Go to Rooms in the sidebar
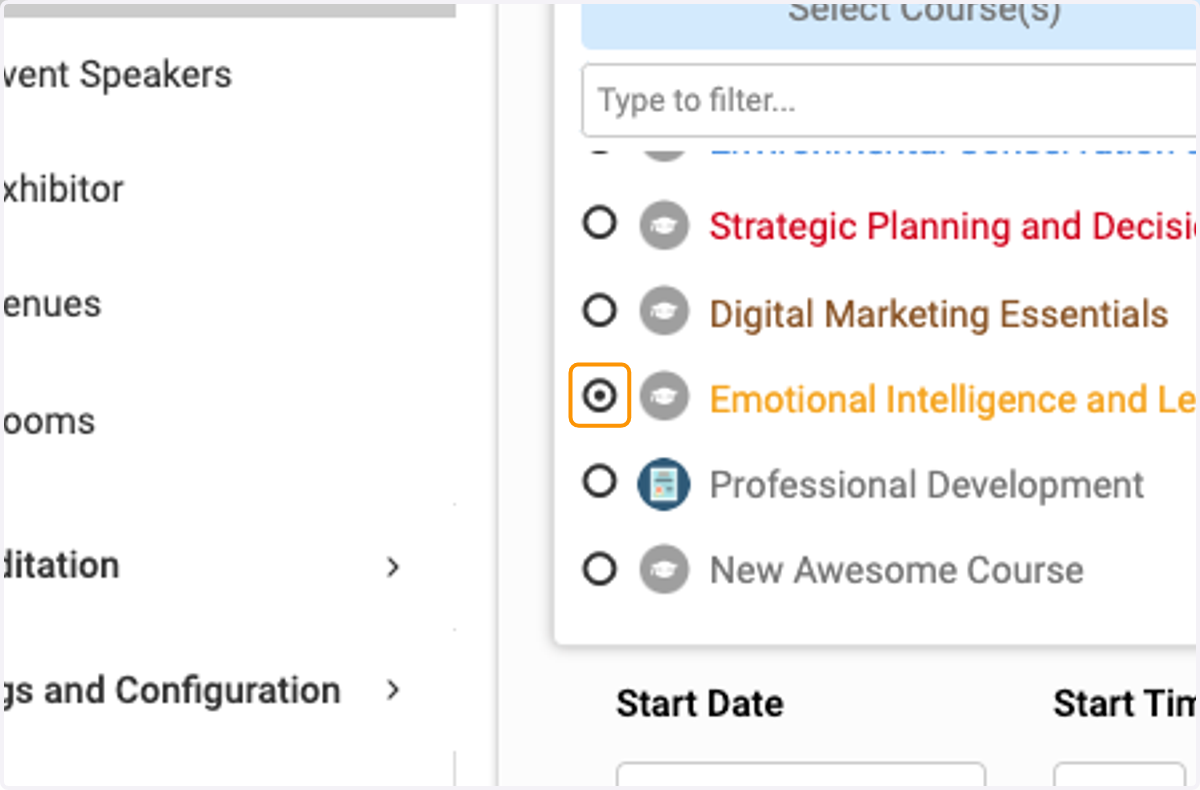The image size is (1200, 790). tap(48, 421)
